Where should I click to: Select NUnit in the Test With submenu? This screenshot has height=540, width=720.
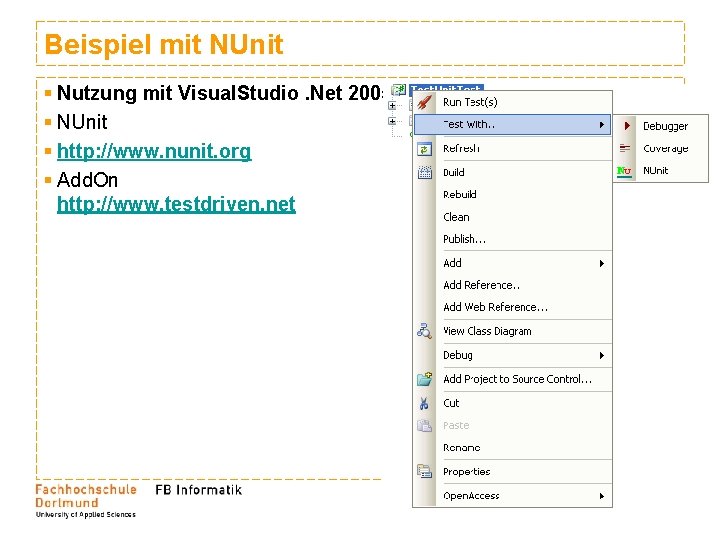[661, 171]
